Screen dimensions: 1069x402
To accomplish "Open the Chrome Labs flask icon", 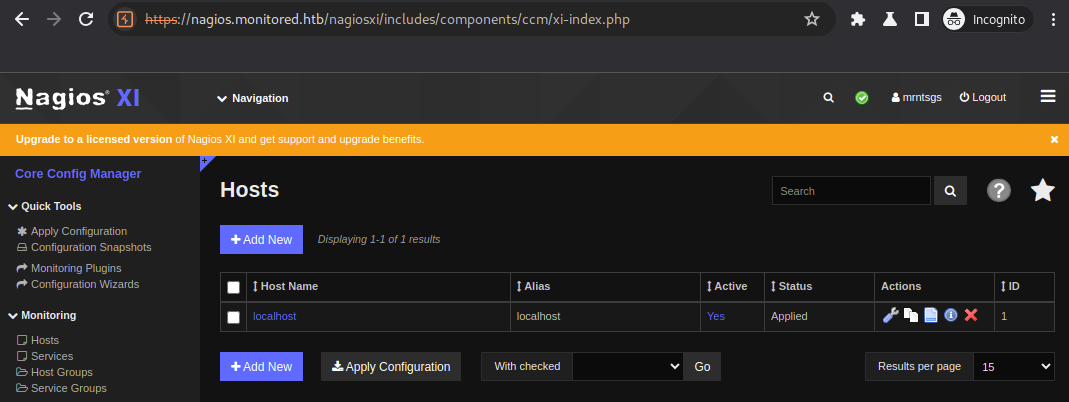I will pos(889,19).
